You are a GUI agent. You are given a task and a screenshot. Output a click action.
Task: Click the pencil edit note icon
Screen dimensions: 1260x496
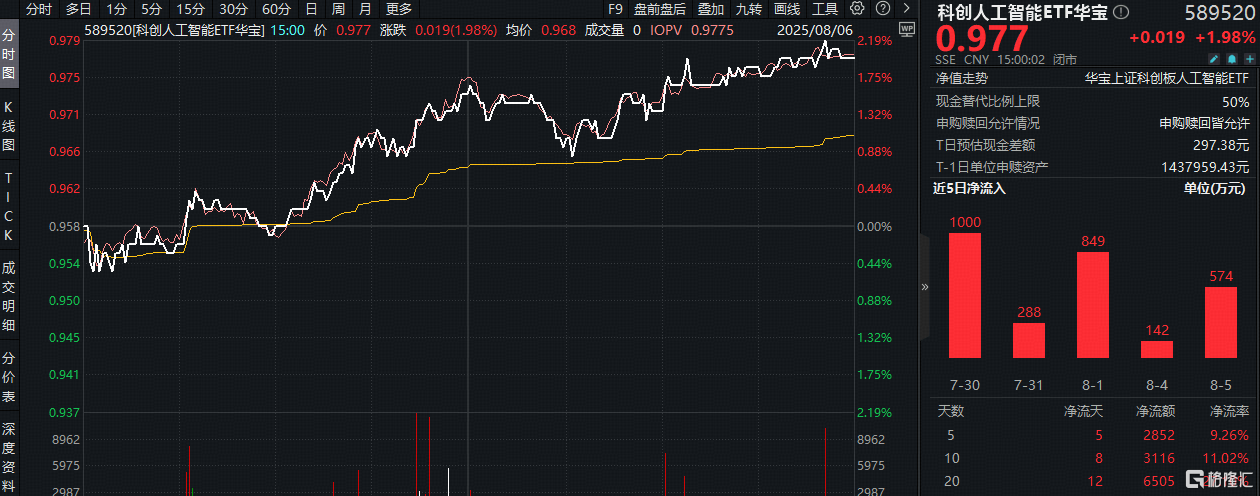(1213, 59)
